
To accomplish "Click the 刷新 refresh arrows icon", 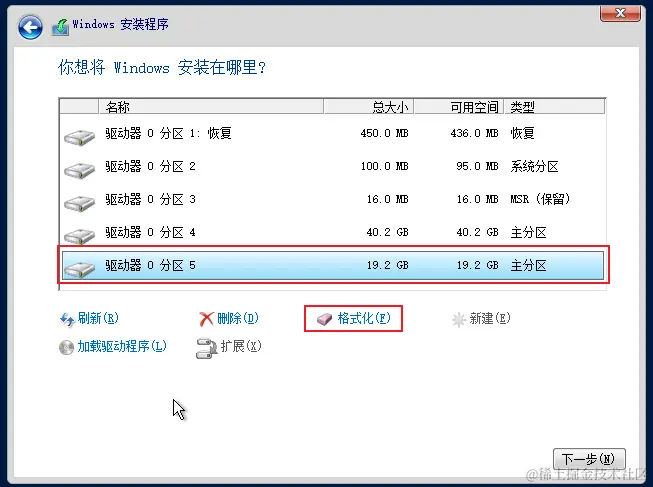I will 67,320.
